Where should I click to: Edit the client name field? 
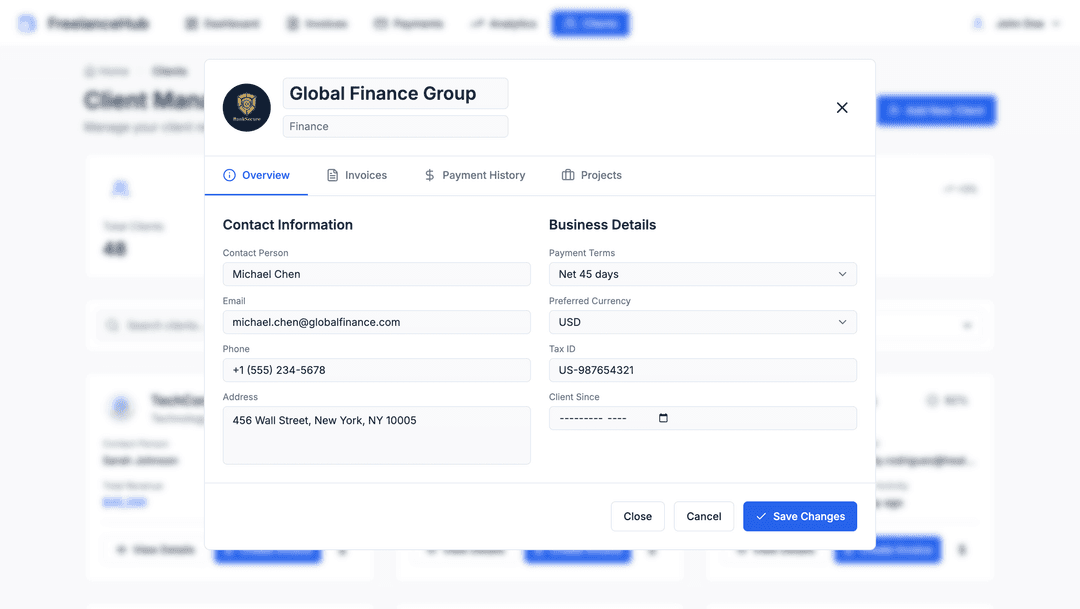395,94
